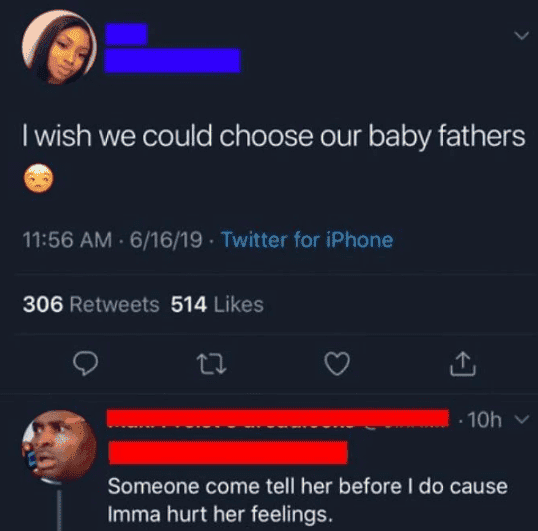
Task: Retweet using the retweet arrows icon
Action: (x=211, y=364)
